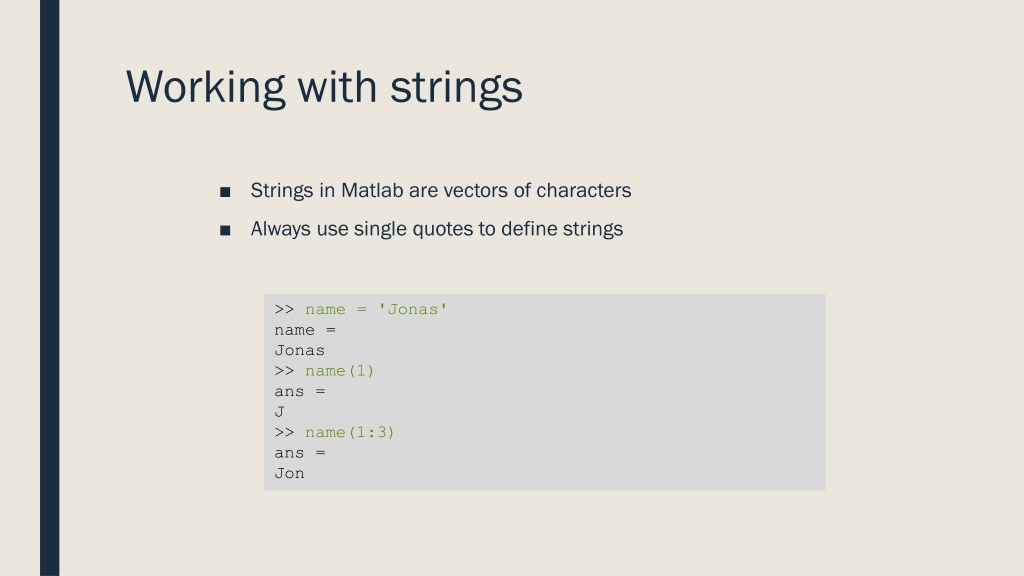Click the dark navy vertical sidebar stripe
1024x576 pixels.
click(50, 288)
